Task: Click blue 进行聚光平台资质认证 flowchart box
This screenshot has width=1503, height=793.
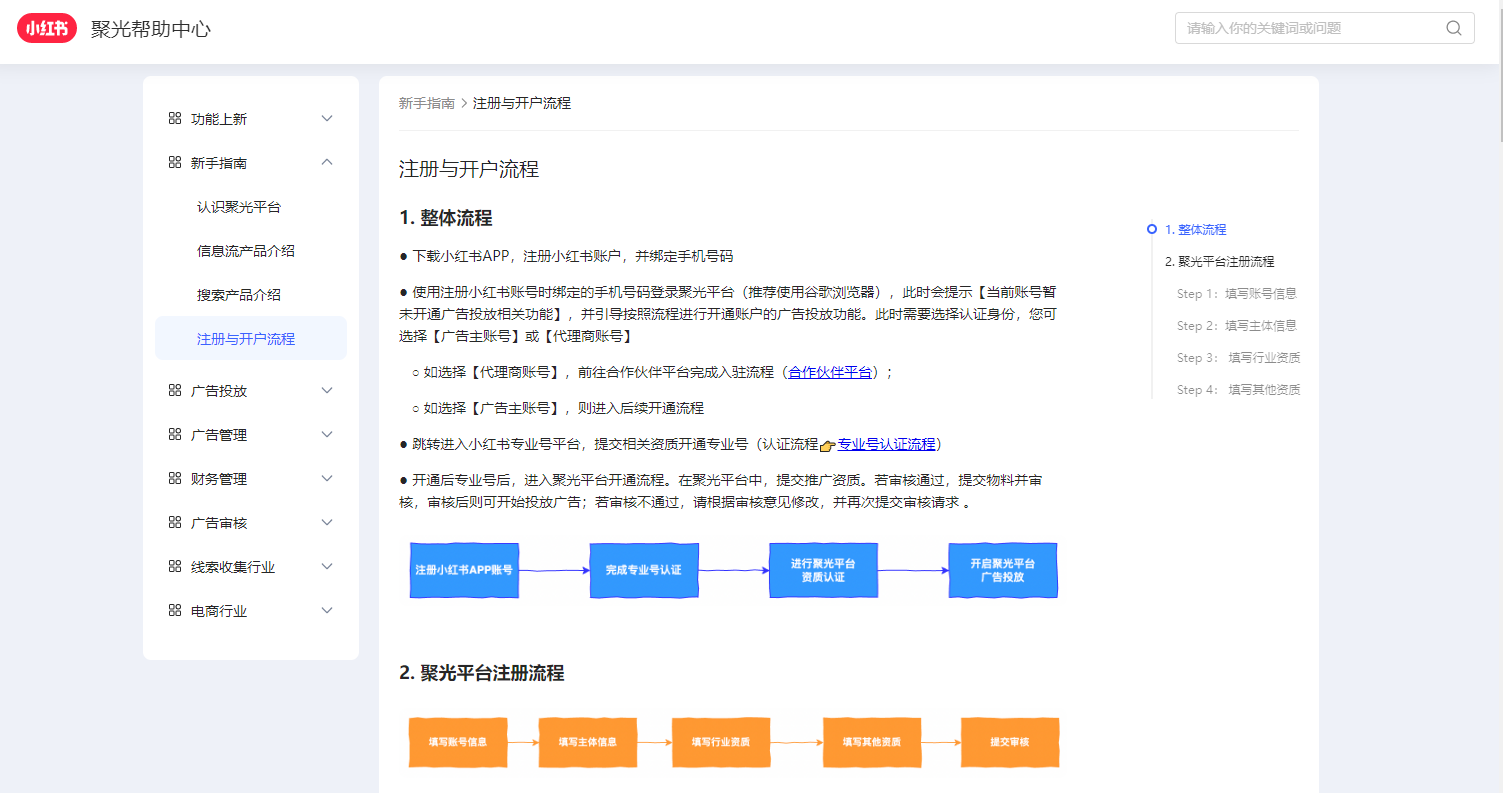Action: 823,570
